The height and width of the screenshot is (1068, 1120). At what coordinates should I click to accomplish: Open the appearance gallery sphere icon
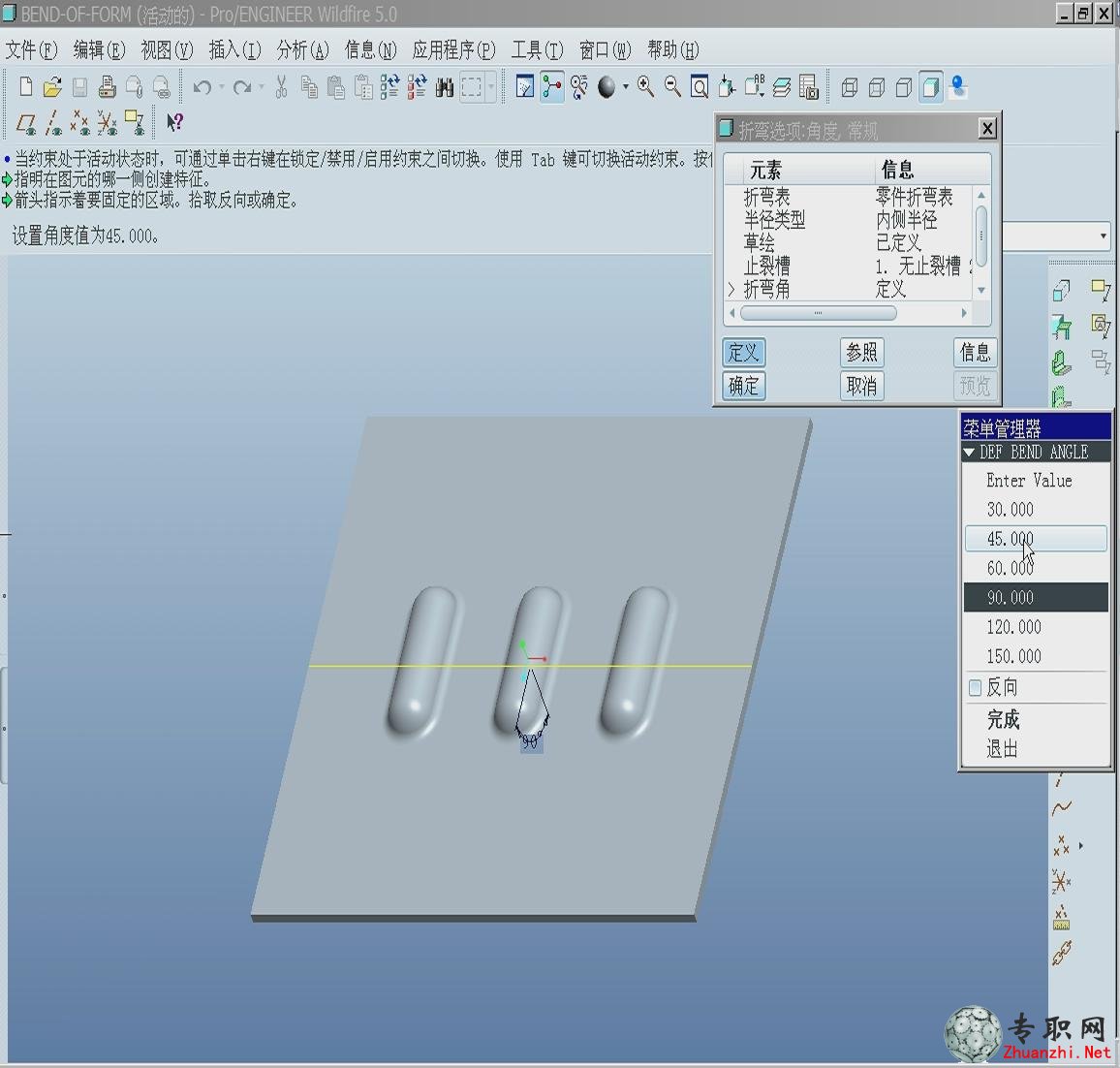point(607,87)
